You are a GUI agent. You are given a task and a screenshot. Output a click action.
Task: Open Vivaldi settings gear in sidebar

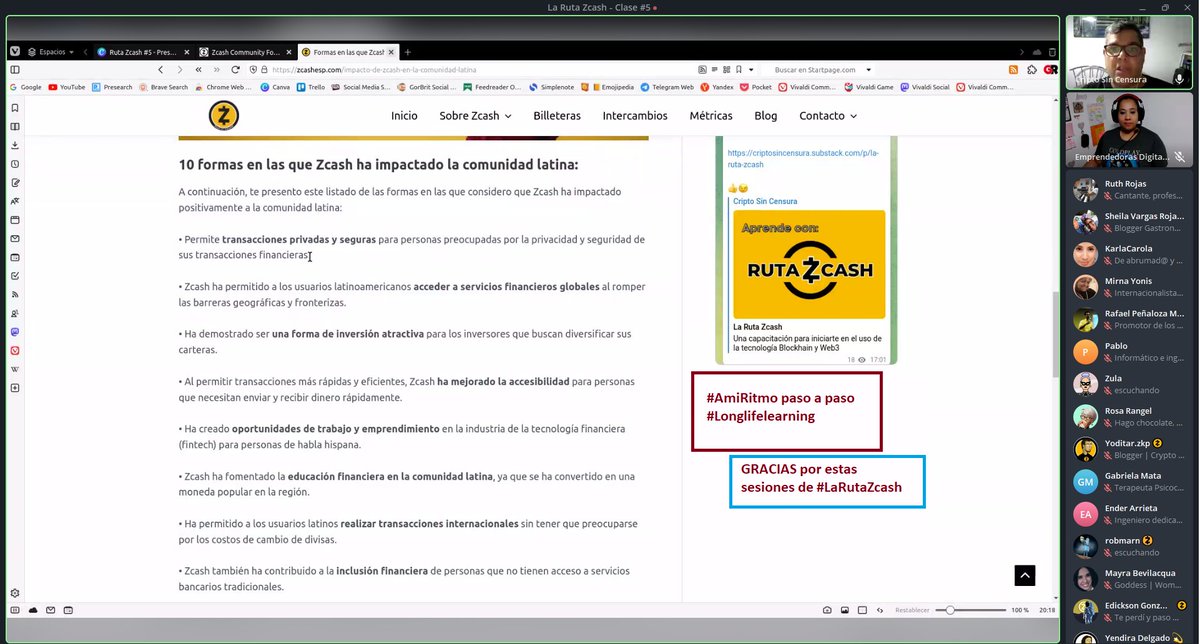[15, 593]
